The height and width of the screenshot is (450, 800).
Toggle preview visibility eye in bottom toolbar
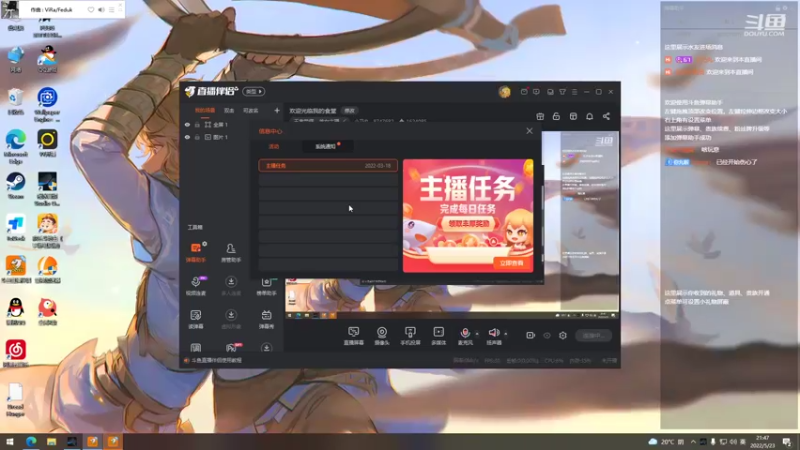click(x=547, y=335)
